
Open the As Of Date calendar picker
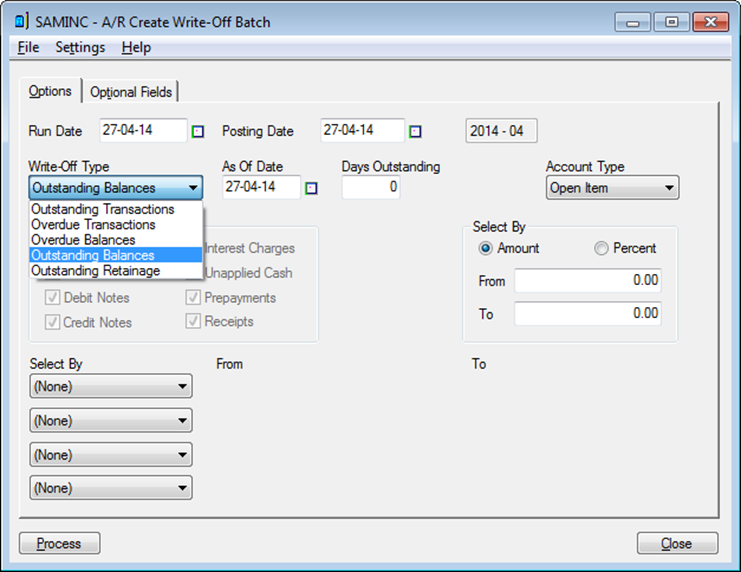pyautogui.click(x=311, y=188)
